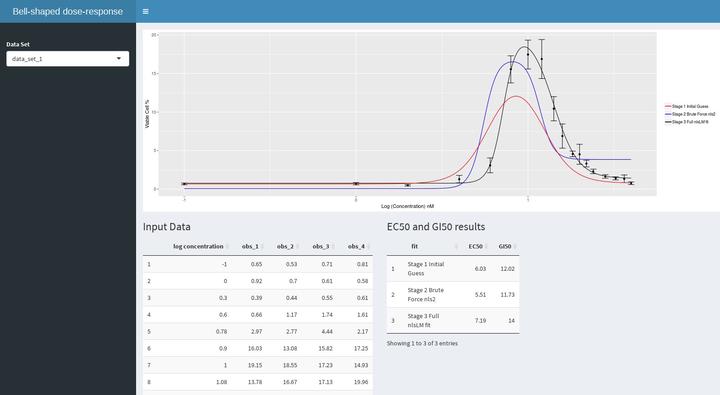Sort by log concentration column header
The image size is (720, 395).
click(x=198, y=247)
